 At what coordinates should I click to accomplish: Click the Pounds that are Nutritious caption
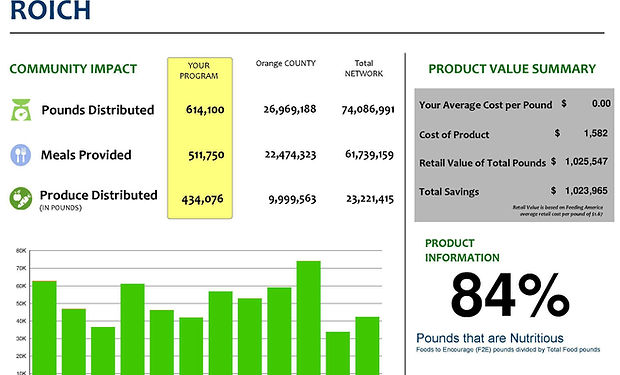(490, 338)
